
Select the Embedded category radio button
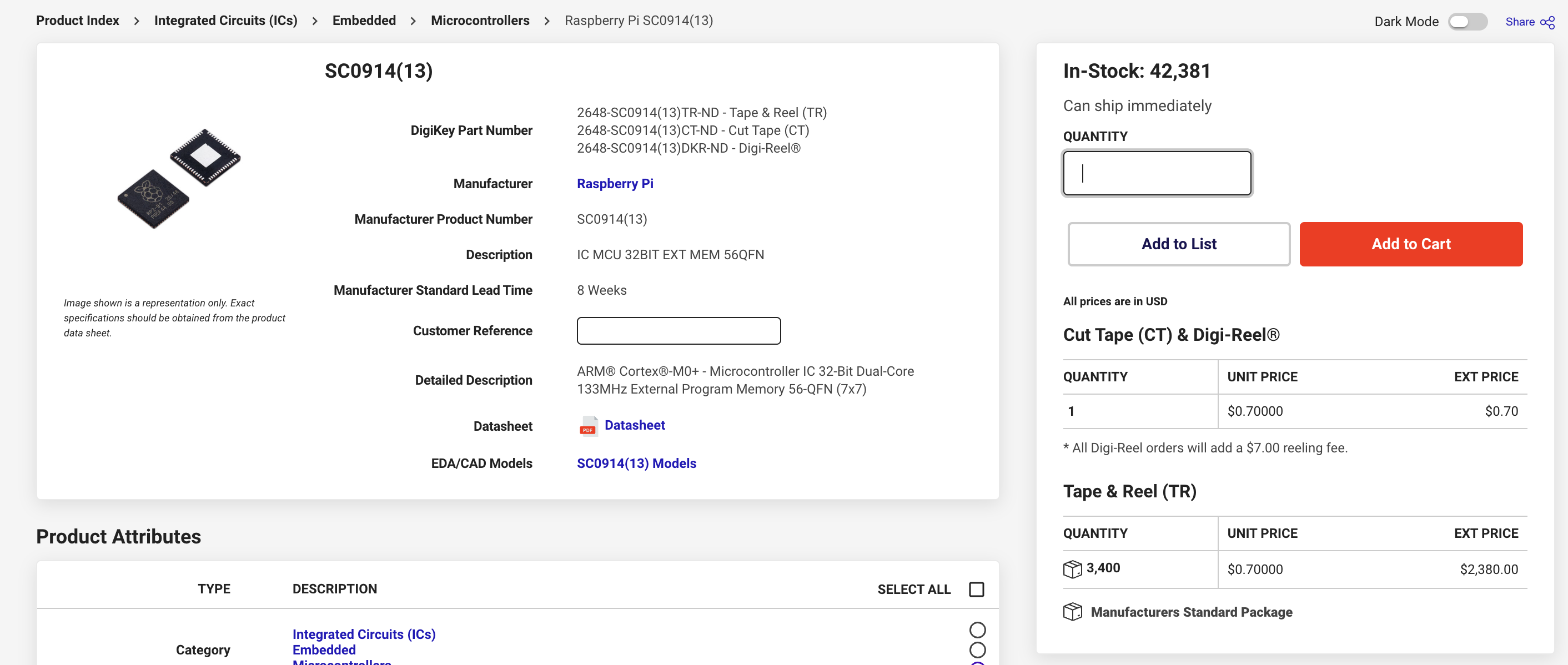[x=977, y=650]
